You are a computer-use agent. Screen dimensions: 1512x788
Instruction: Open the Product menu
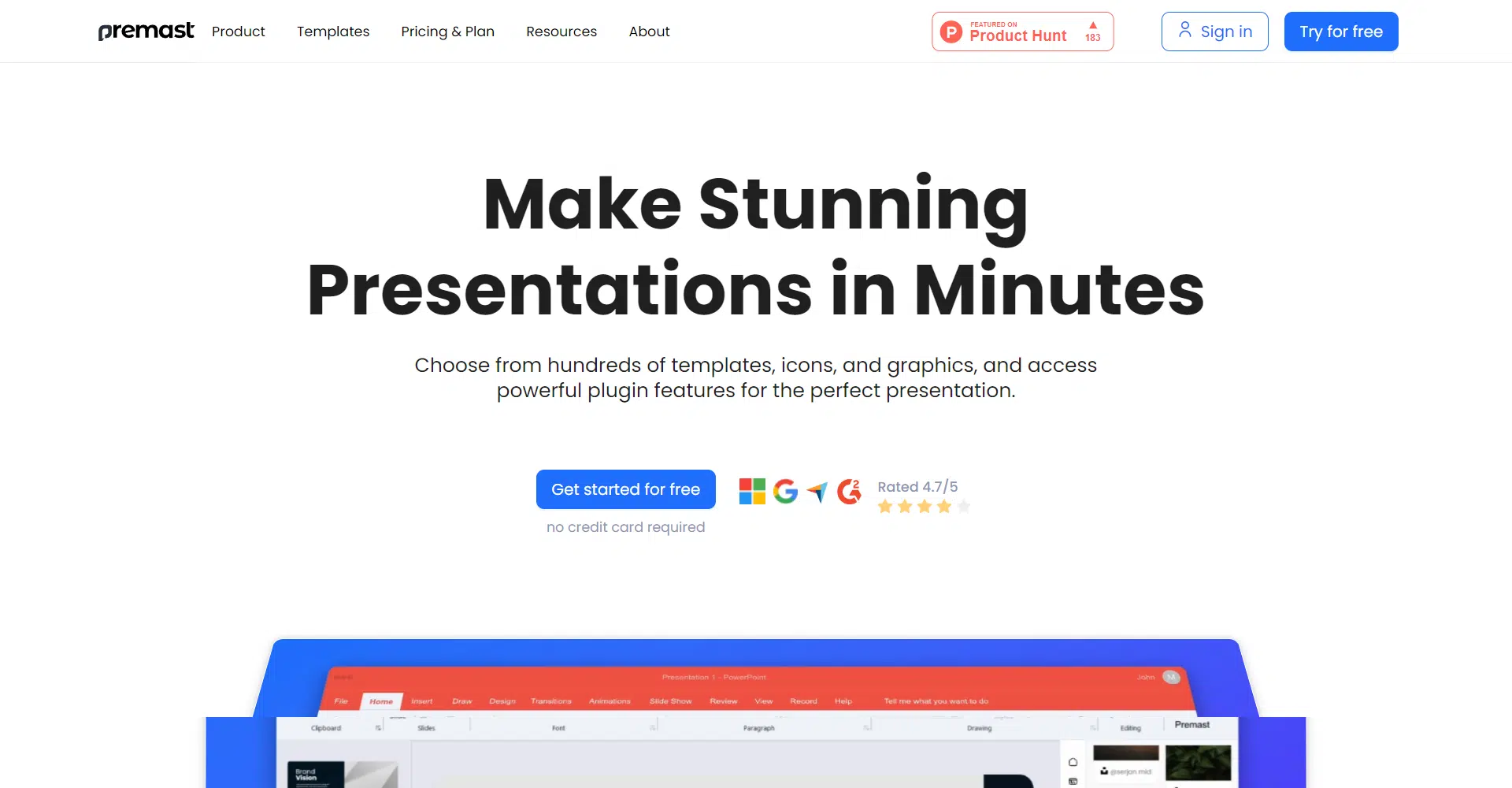coord(238,32)
